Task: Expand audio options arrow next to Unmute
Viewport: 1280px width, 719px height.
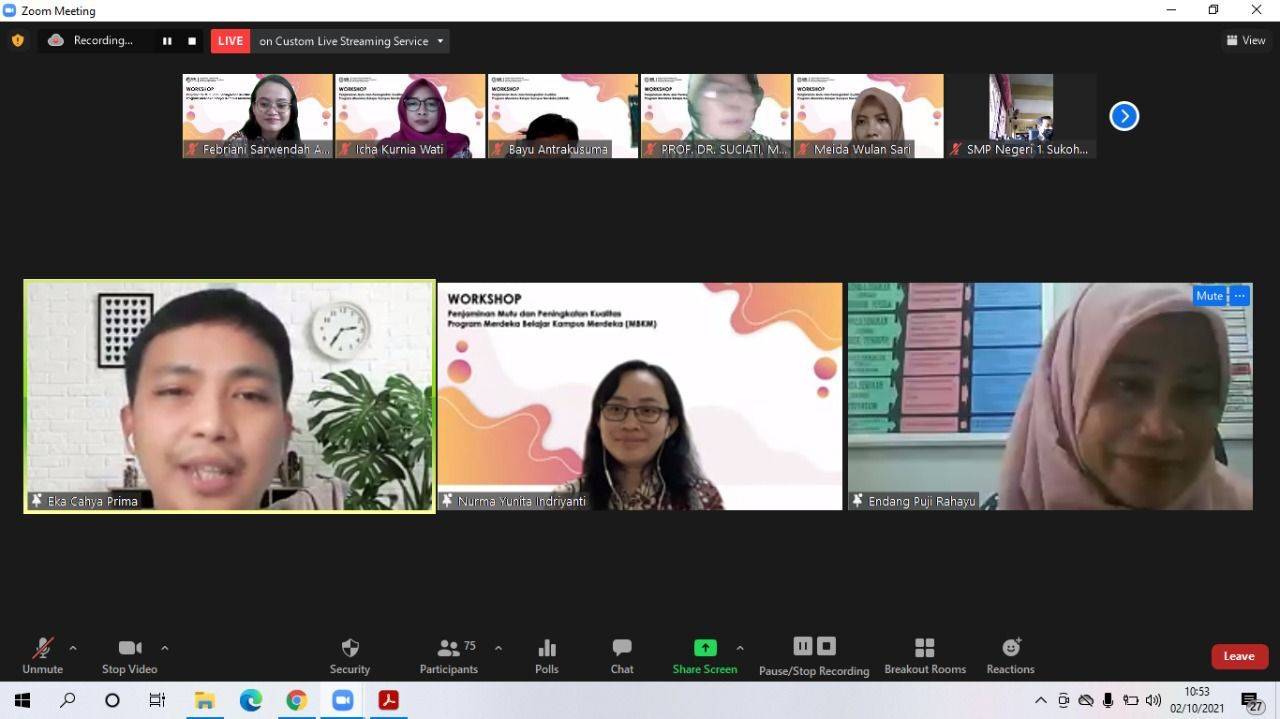Action: [x=73, y=648]
